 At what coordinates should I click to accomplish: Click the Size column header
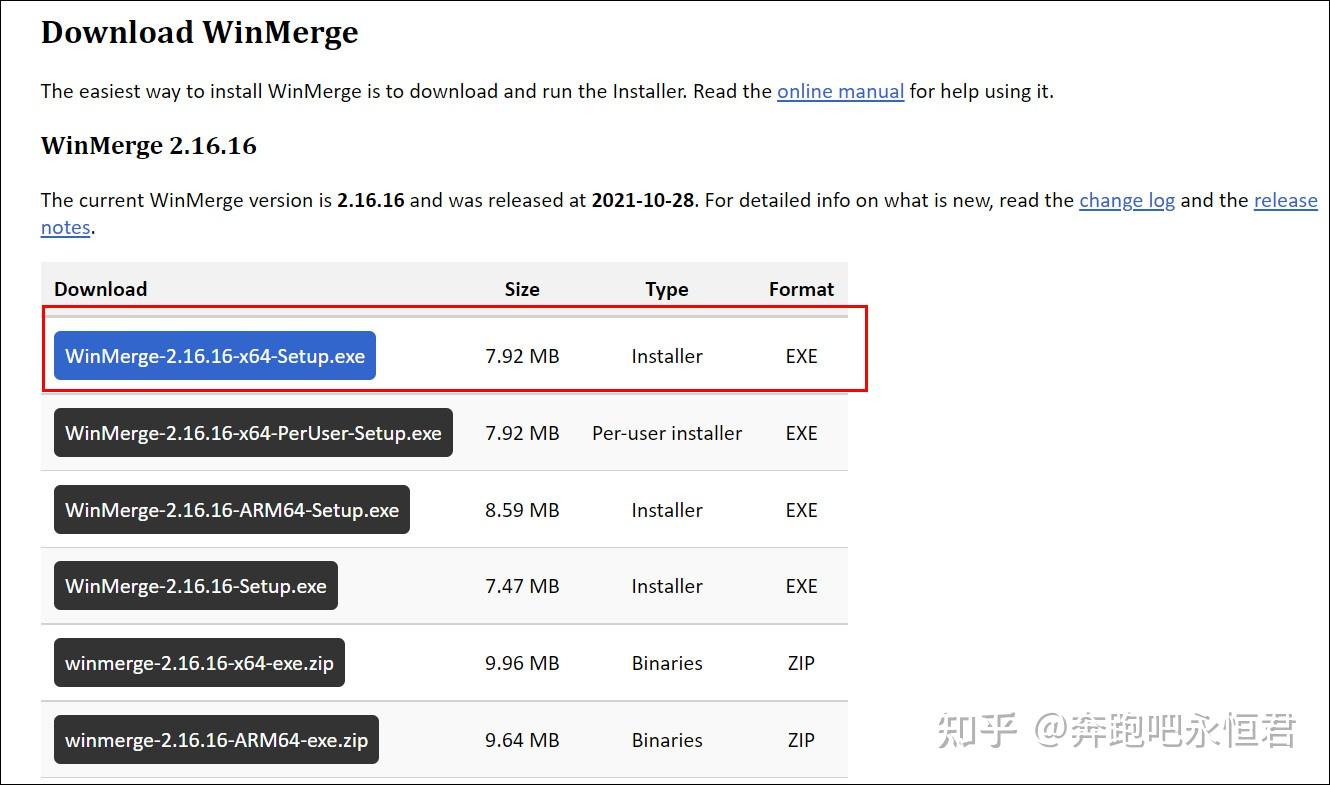pyautogui.click(x=522, y=289)
